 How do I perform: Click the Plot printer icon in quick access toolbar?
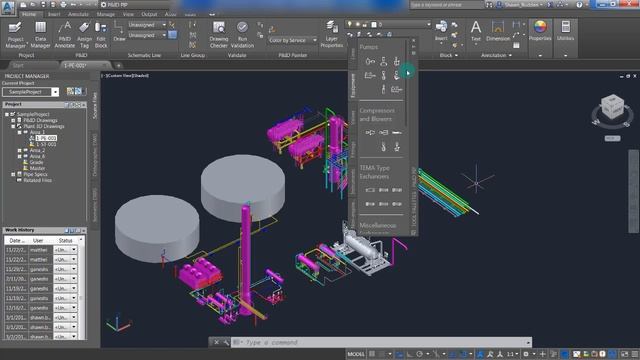63,5
